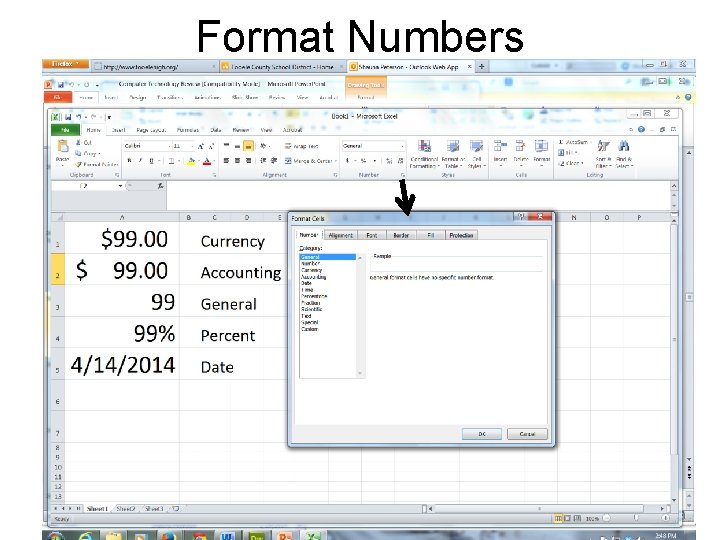This screenshot has height=540, width=720.
Task: Toggle Center text alignment
Action: (237, 161)
